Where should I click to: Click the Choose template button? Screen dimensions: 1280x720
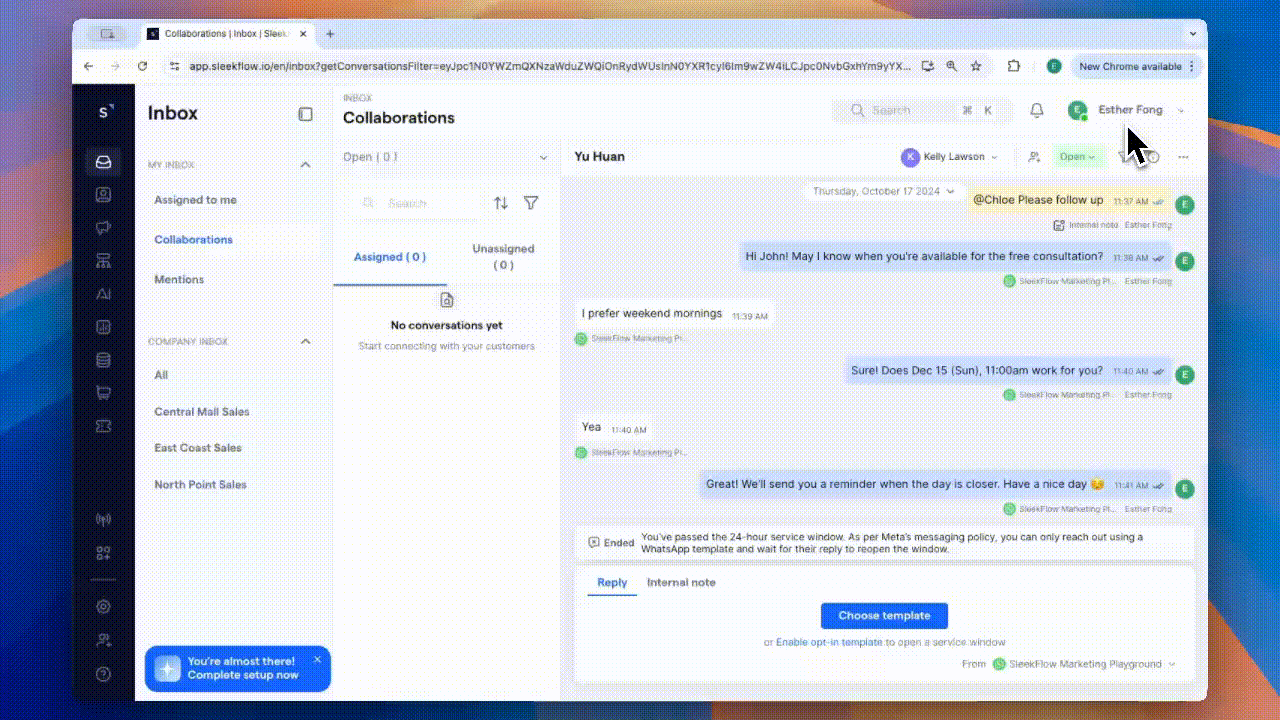[x=884, y=616]
